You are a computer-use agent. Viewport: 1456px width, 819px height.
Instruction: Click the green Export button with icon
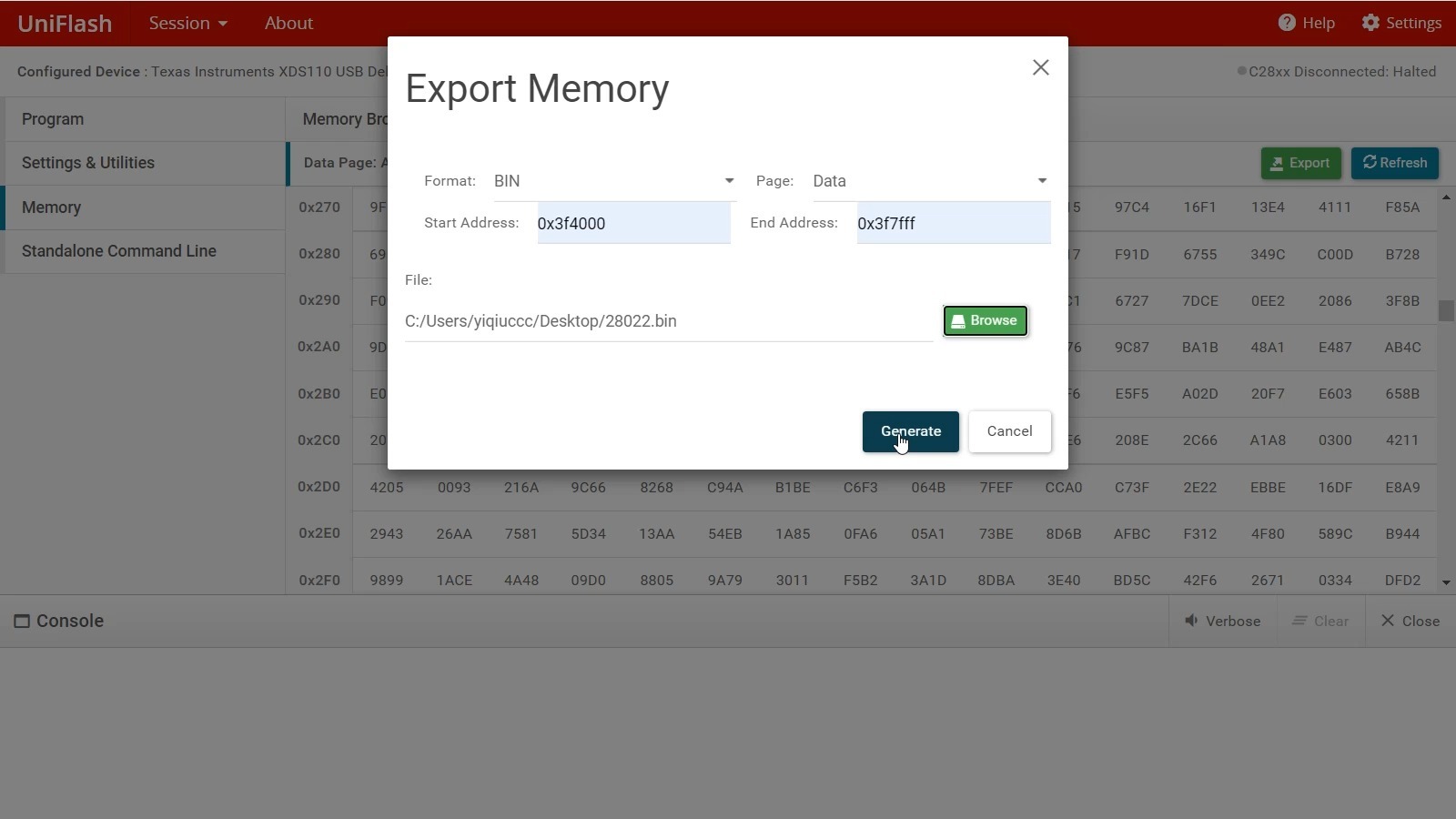pyautogui.click(x=1300, y=163)
